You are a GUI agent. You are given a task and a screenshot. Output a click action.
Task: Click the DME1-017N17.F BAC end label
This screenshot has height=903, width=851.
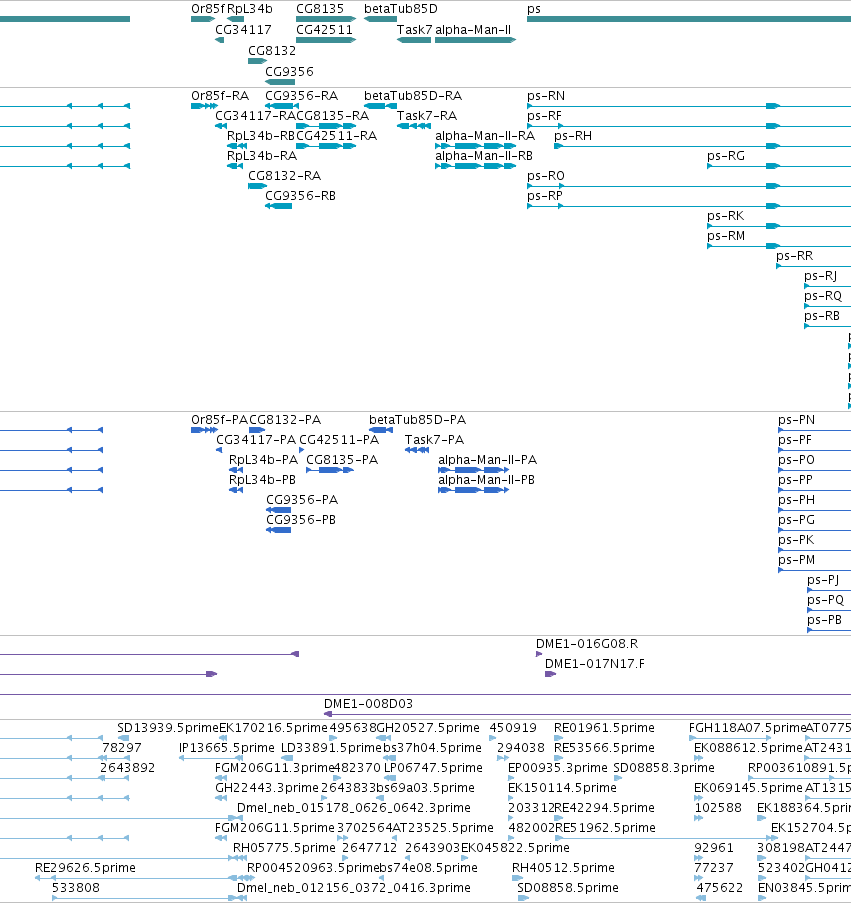point(595,664)
